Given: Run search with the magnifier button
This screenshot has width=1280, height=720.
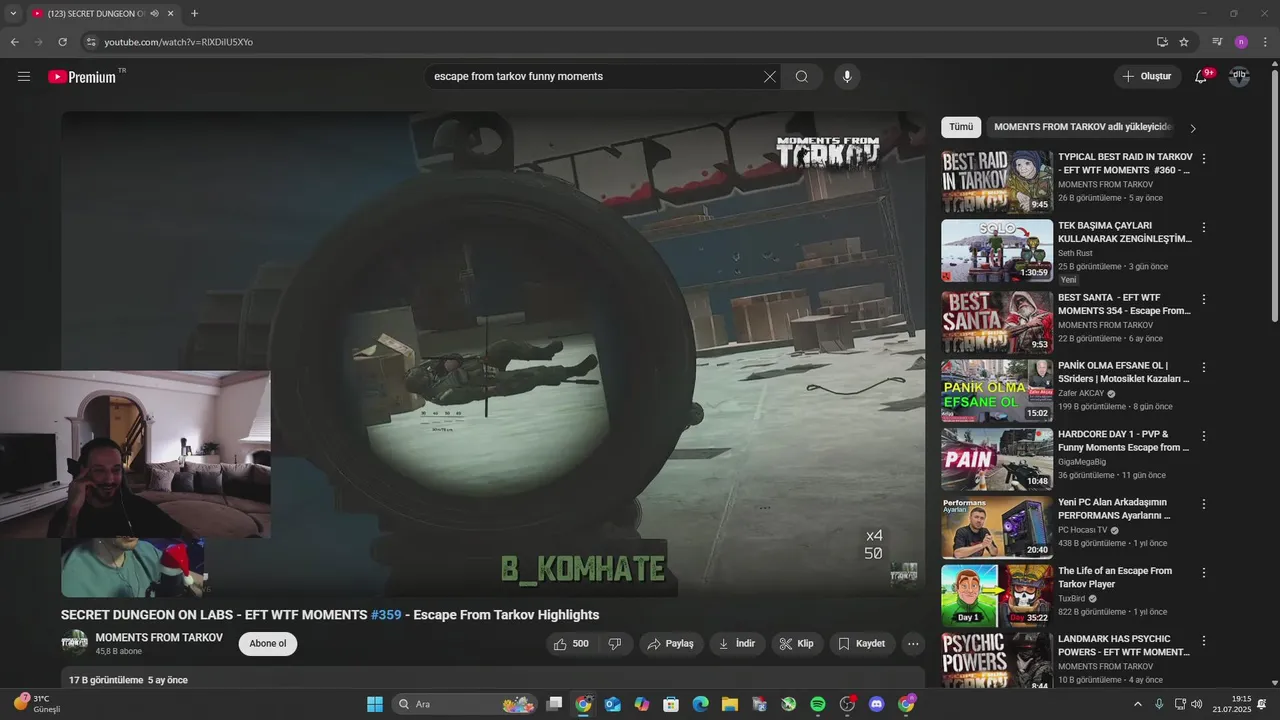Looking at the screenshot, I should pos(802,77).
